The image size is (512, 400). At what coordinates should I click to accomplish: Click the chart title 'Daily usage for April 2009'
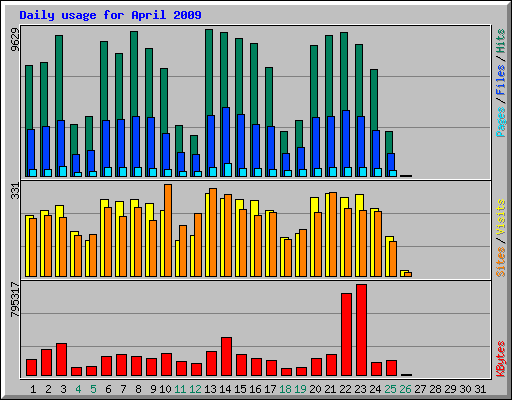[110, 15]
